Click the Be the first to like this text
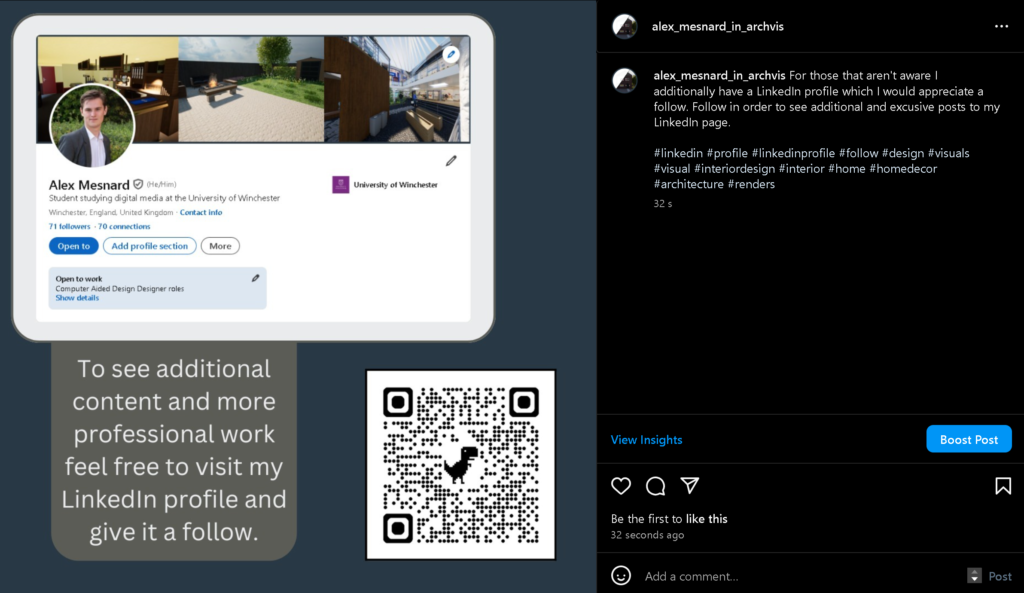This screenshot has width=1024, height=593. tap(669, 519)
